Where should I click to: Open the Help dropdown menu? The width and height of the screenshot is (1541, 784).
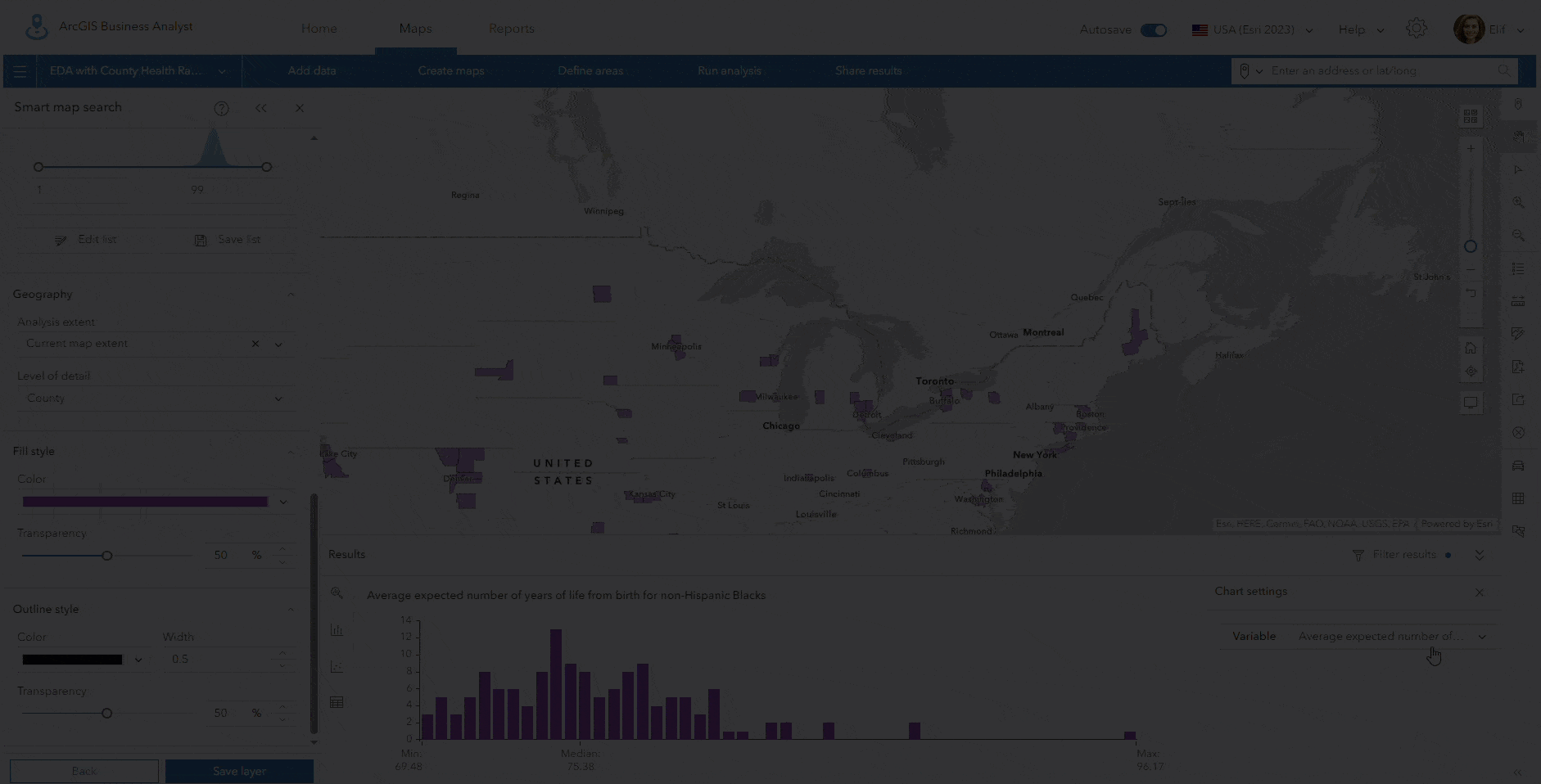pyautogui.click(x=1361, y=30)
